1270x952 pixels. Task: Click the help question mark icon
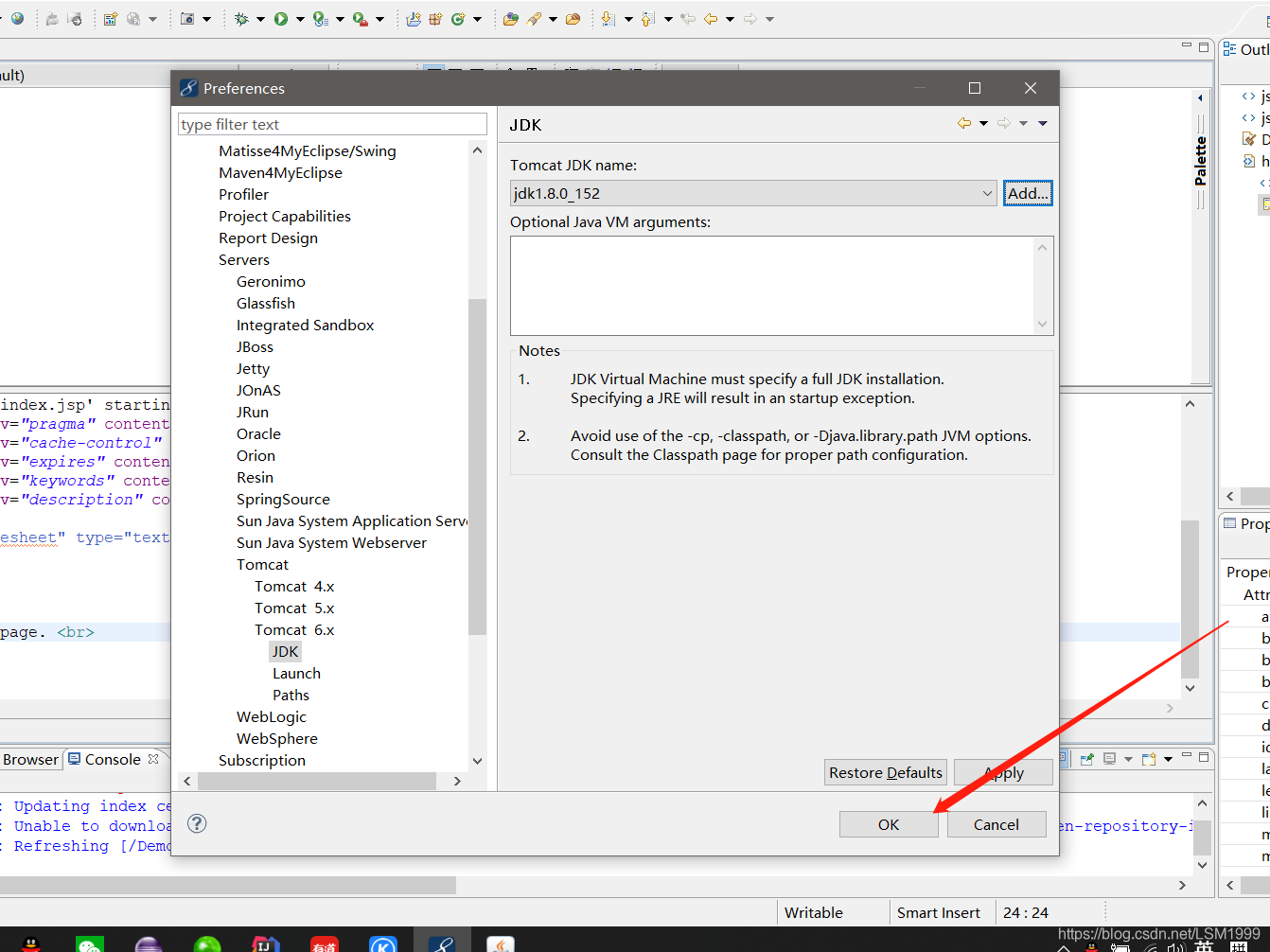197,823
